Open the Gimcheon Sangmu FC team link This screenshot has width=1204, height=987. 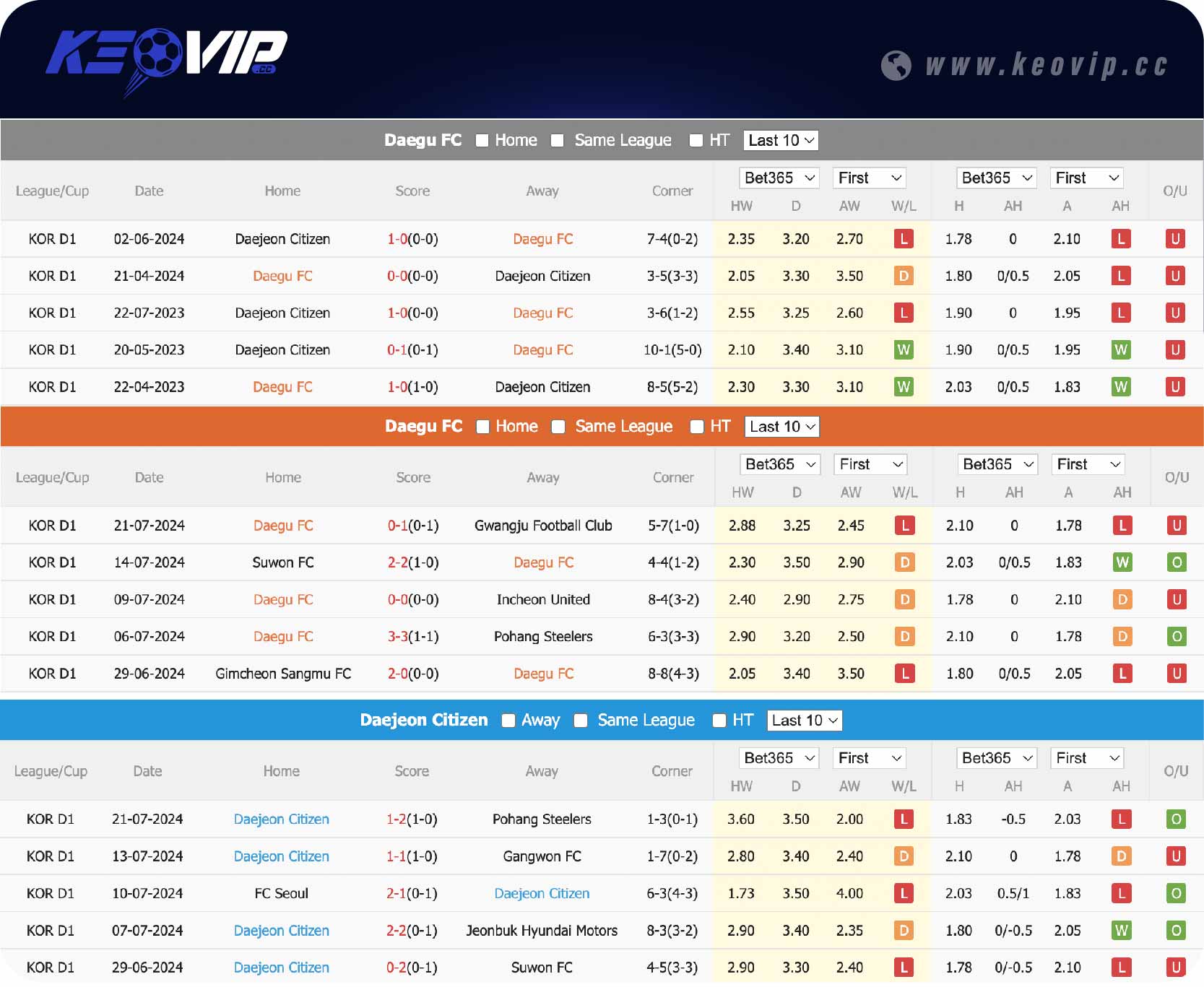click(x=283, y=674)
